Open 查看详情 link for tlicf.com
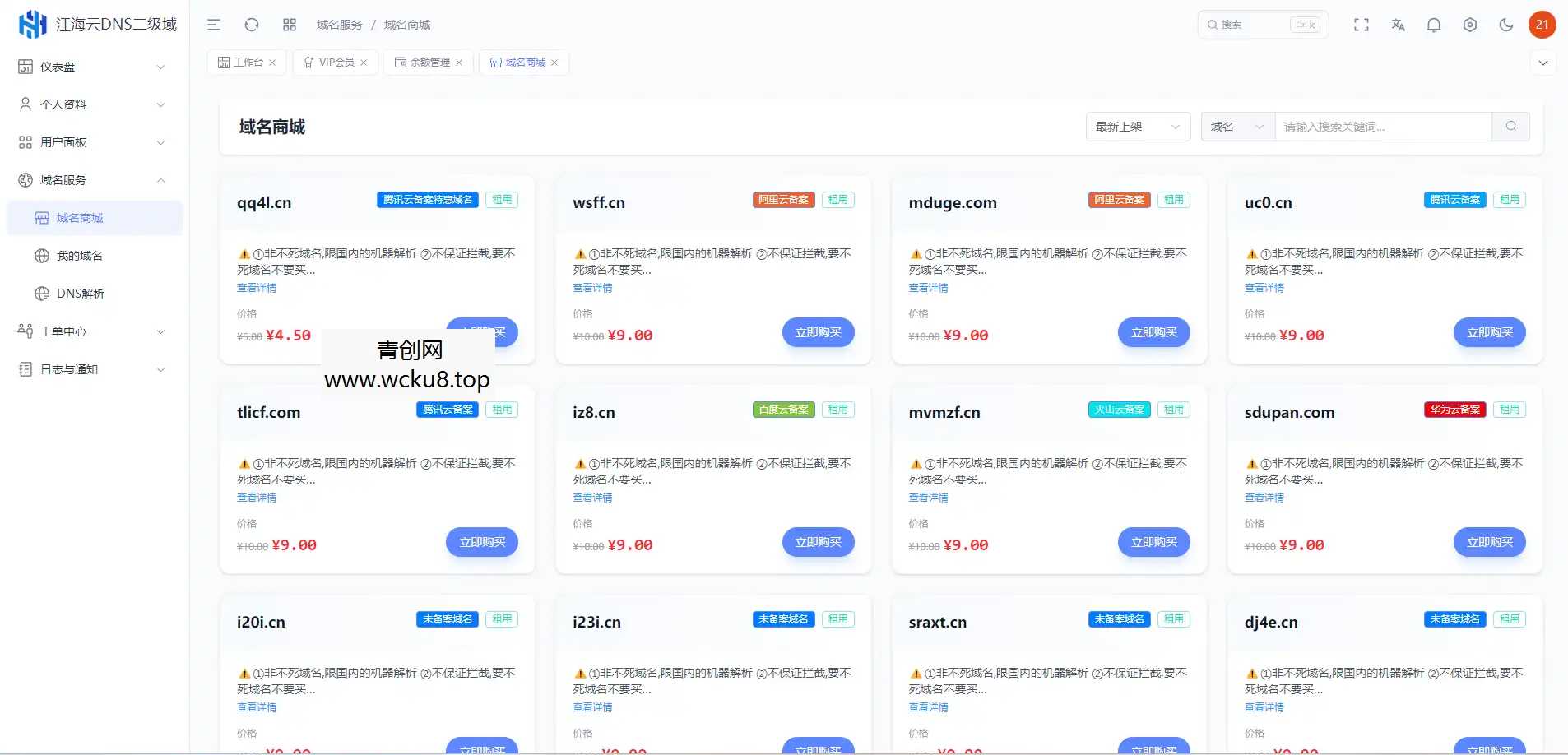This screenshot has height=755, width=1568. tap(256, 497)
